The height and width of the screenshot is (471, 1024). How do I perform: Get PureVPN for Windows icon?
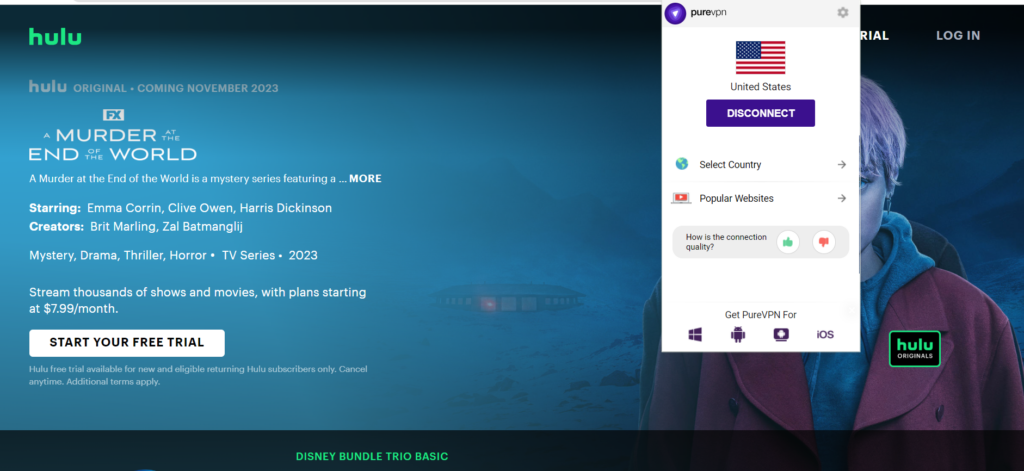coord(695,334)
